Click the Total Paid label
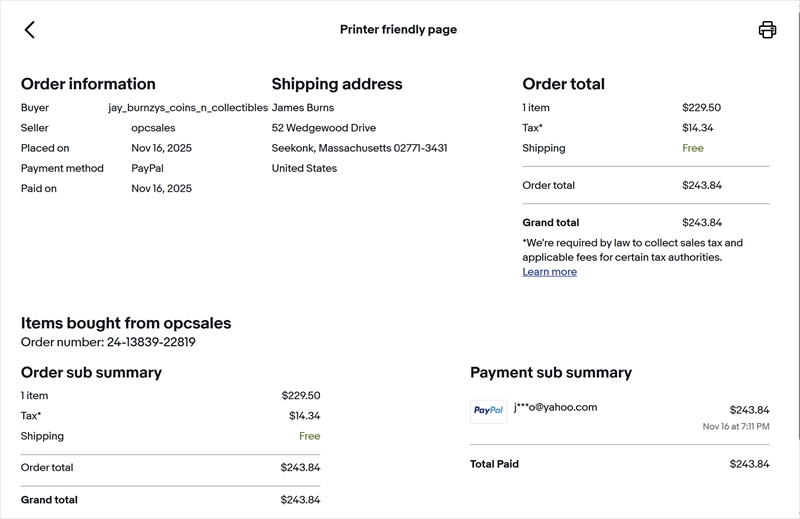The height and width of the screenshot is (519, 800). coord(494,464)
